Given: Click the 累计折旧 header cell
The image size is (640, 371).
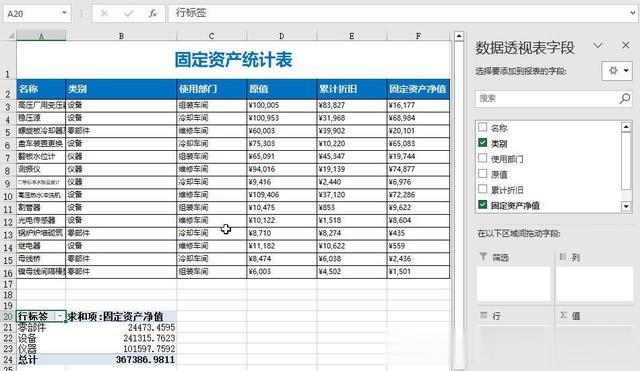Looking at the screenshot, I should [x=351, y=89].
